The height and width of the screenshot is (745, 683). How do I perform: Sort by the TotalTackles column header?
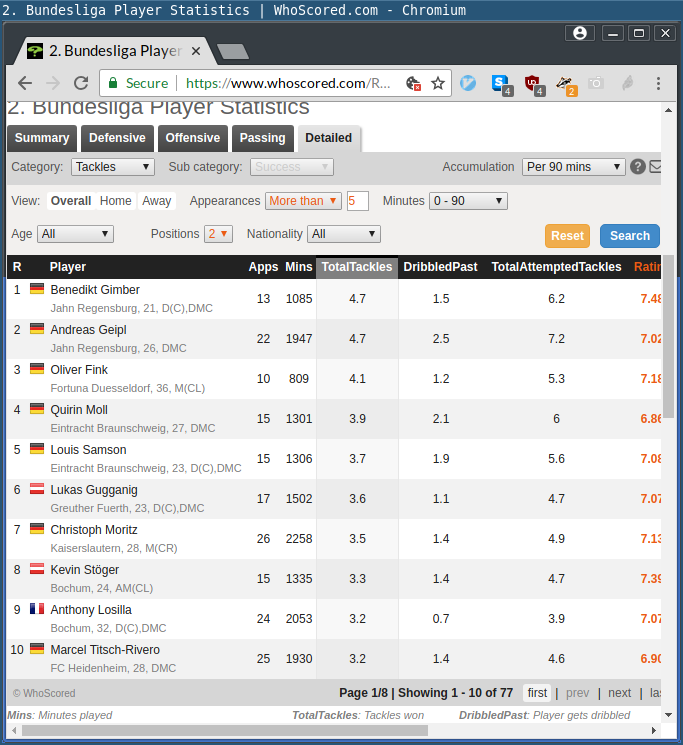coord(357,267)
